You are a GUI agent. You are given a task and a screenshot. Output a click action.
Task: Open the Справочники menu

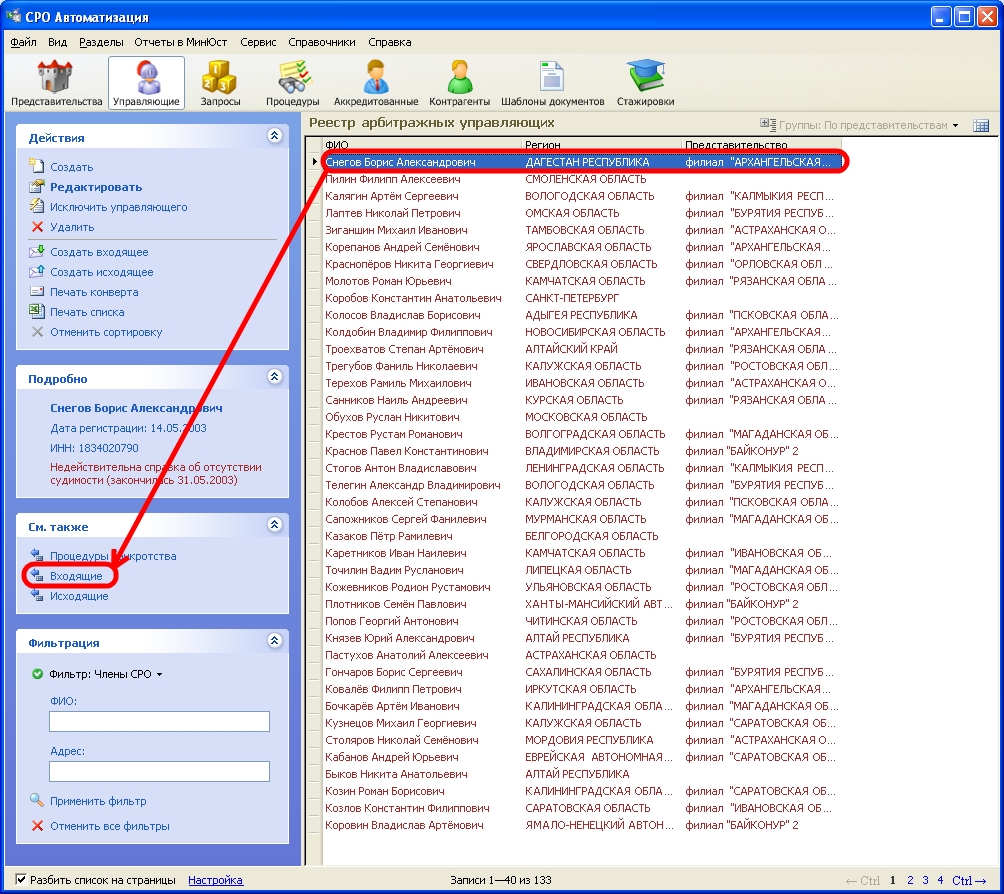click(x=321, y=42)
